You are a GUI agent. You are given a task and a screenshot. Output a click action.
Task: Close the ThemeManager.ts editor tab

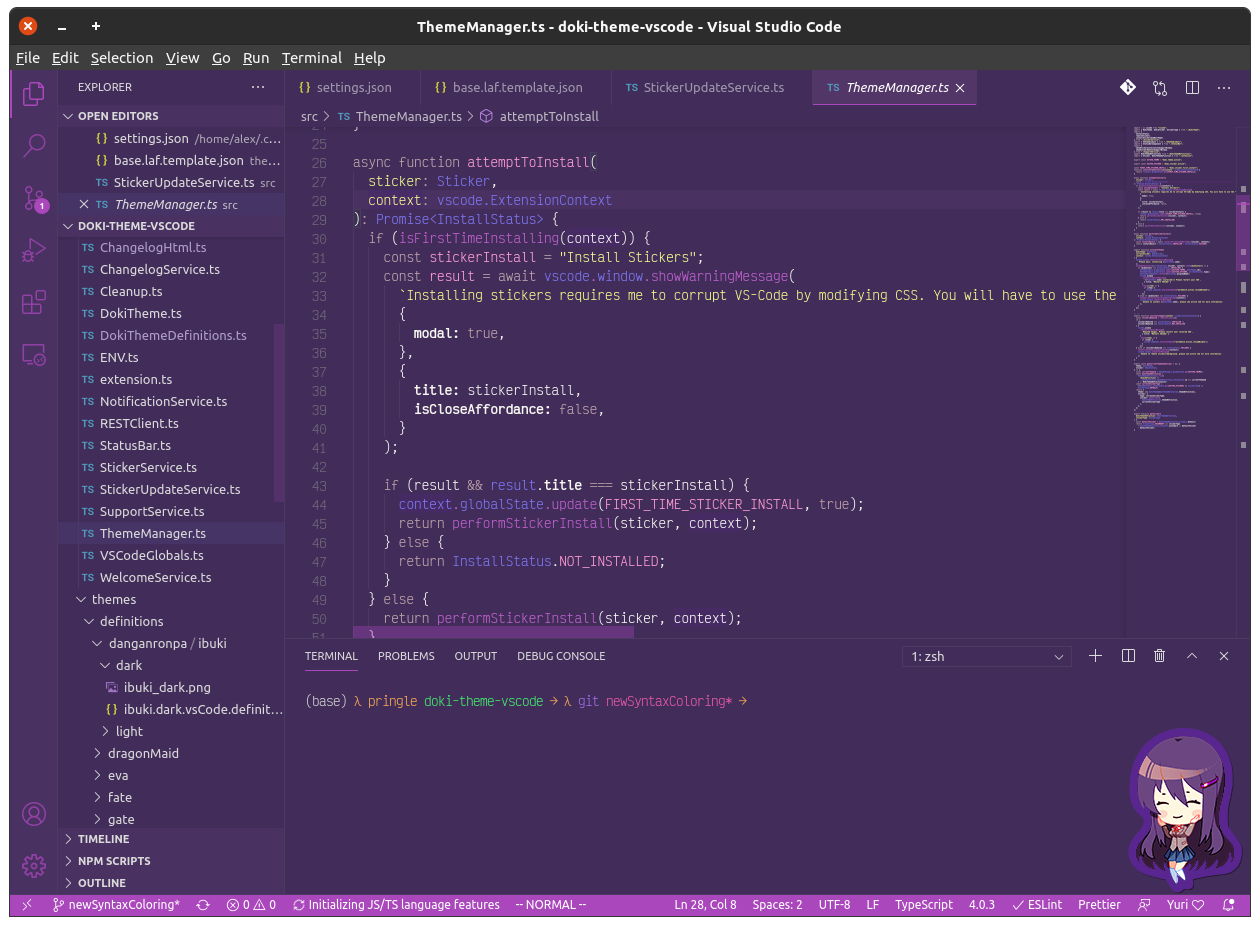pyautogui.click(x=960, y=88)
